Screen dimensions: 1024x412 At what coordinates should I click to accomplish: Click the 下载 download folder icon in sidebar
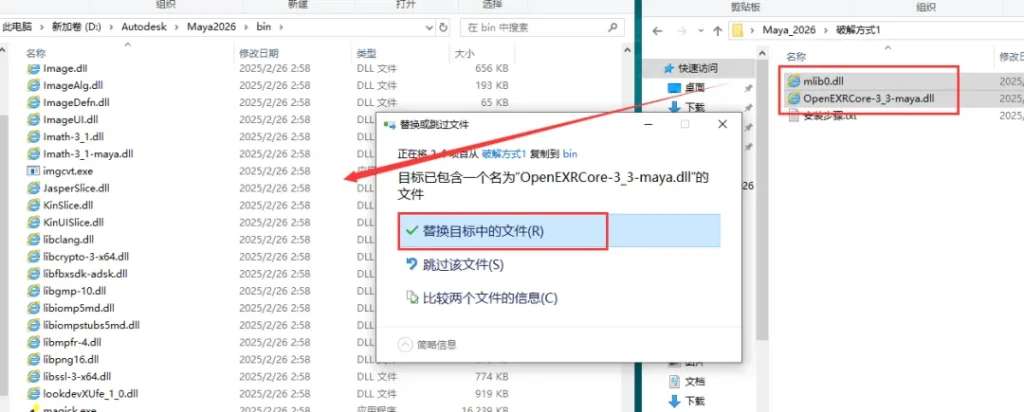[673, 107]
